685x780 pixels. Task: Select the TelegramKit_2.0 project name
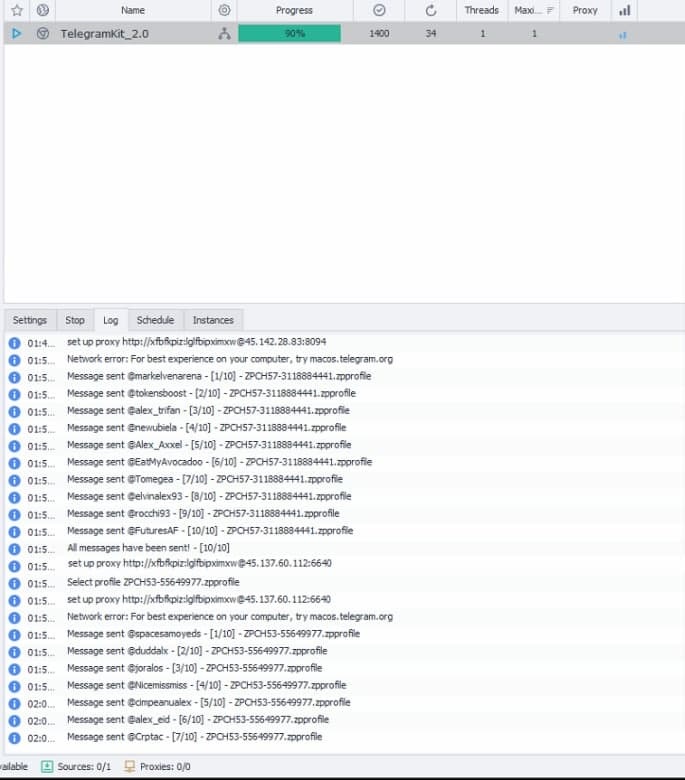pos(104,34)
